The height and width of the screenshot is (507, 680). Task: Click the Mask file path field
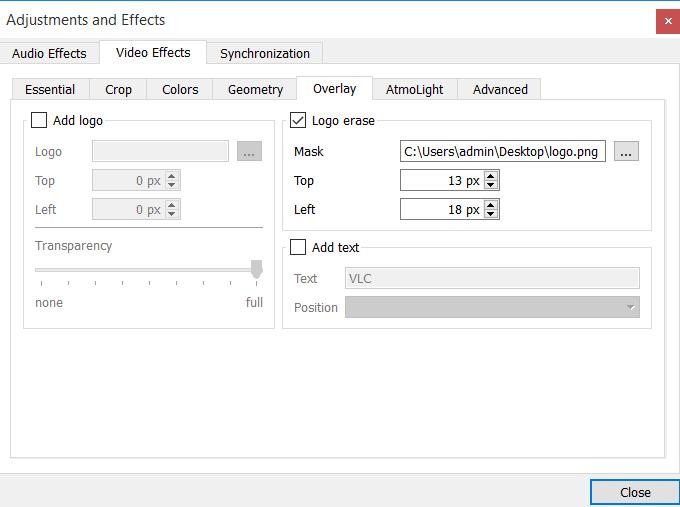pyautogui.click(x=502, y=152)
